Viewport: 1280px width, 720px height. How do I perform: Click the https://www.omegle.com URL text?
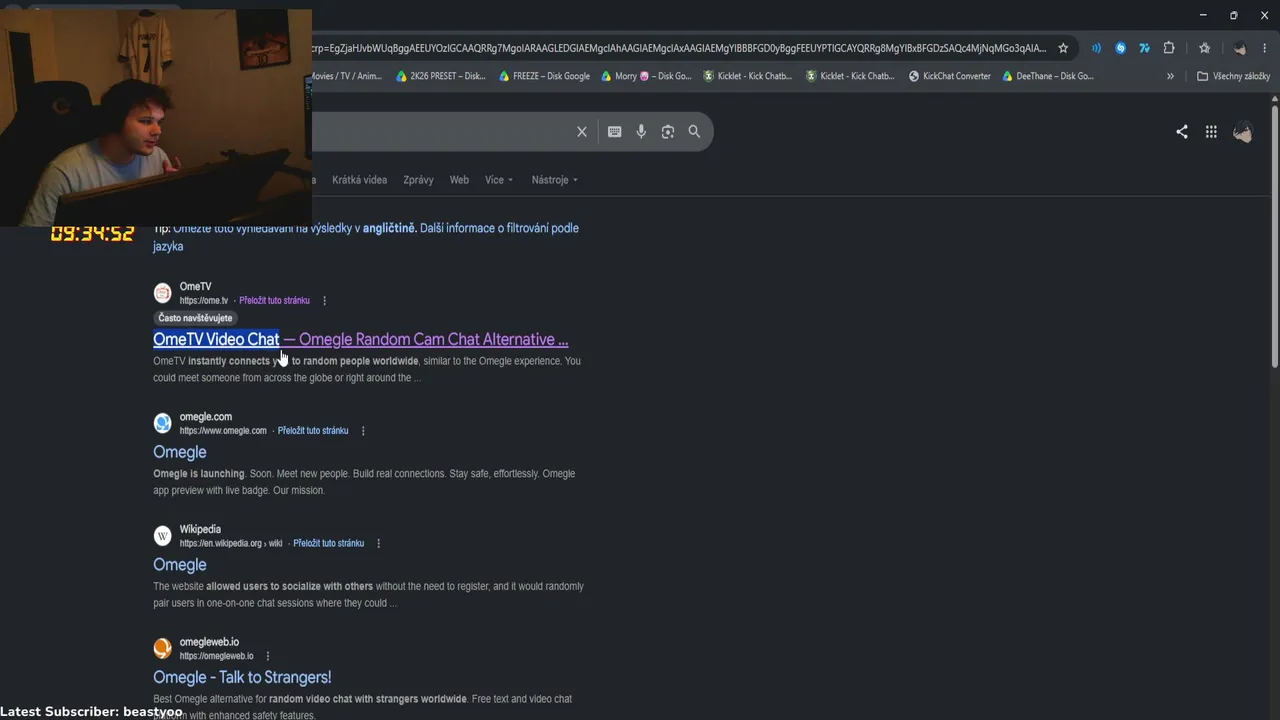(x=223, y=431)
